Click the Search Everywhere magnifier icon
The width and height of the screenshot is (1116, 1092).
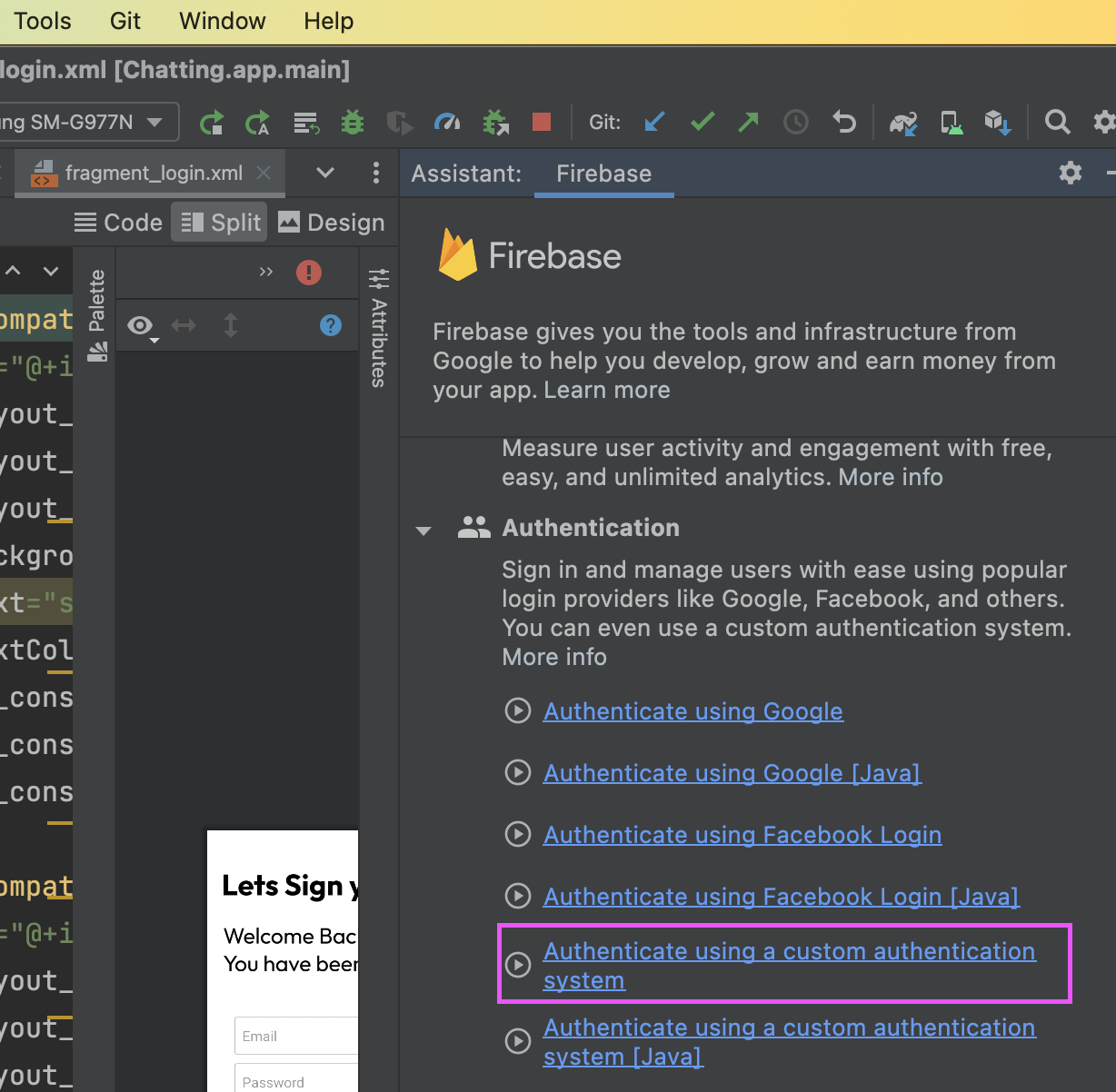click(x=1057, y=122)
